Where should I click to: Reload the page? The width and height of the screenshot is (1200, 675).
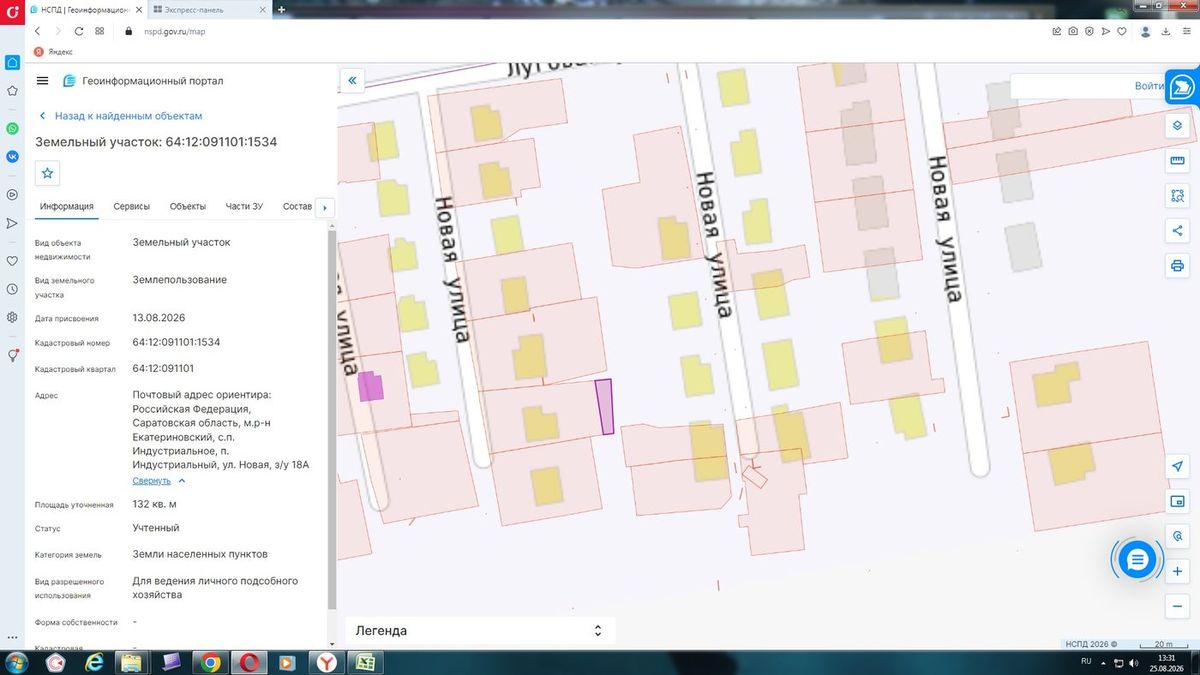79,31
